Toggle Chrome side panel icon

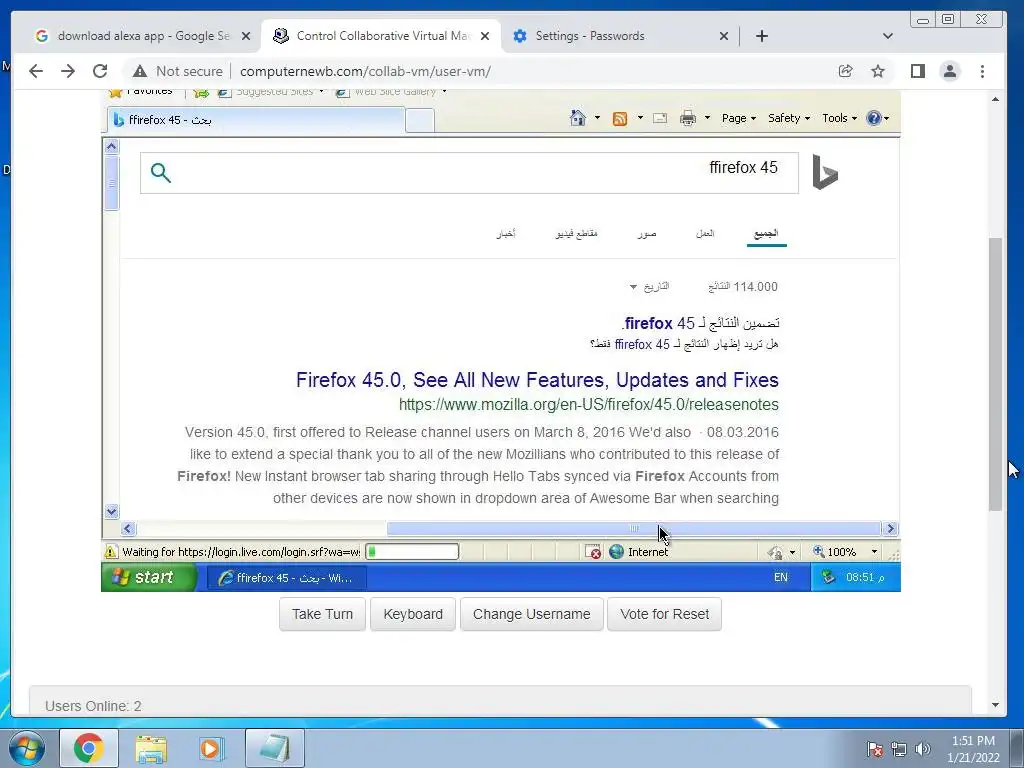point(918,71)
